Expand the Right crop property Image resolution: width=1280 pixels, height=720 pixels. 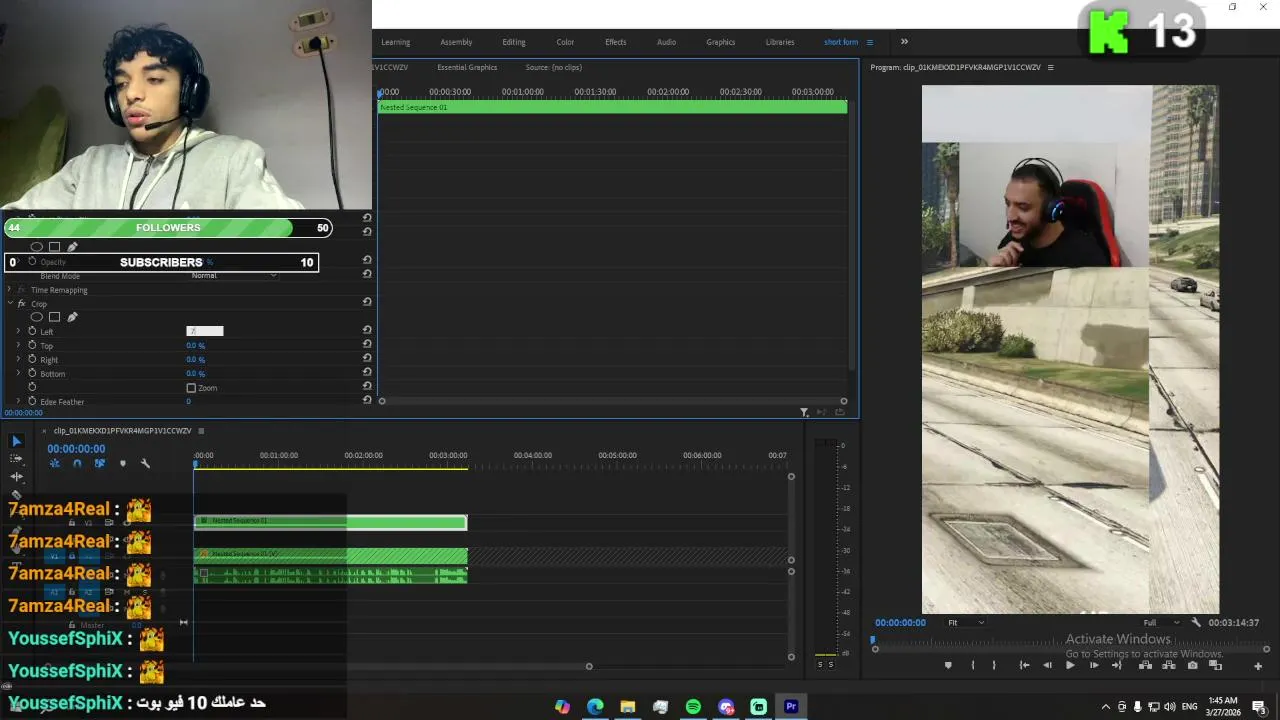coord(18,359)
